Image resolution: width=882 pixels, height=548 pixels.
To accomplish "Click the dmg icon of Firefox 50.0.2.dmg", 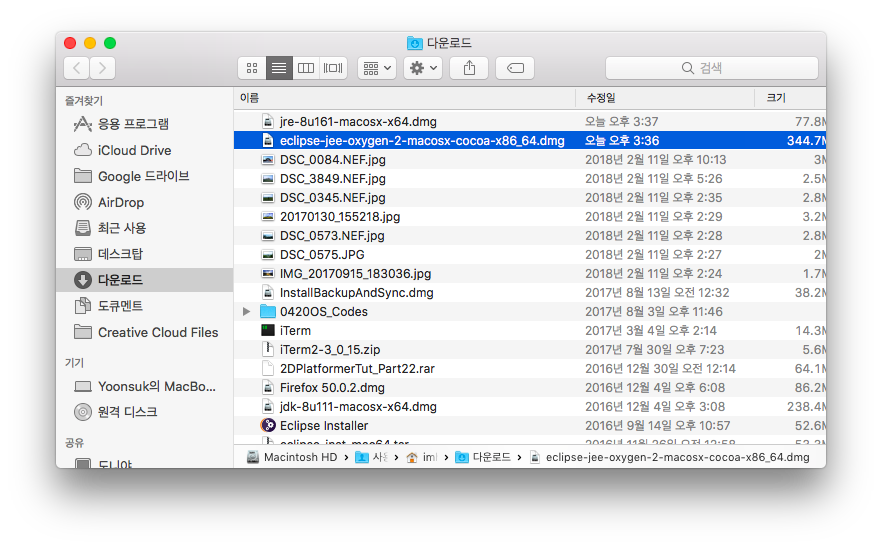I will pos(268,388).
